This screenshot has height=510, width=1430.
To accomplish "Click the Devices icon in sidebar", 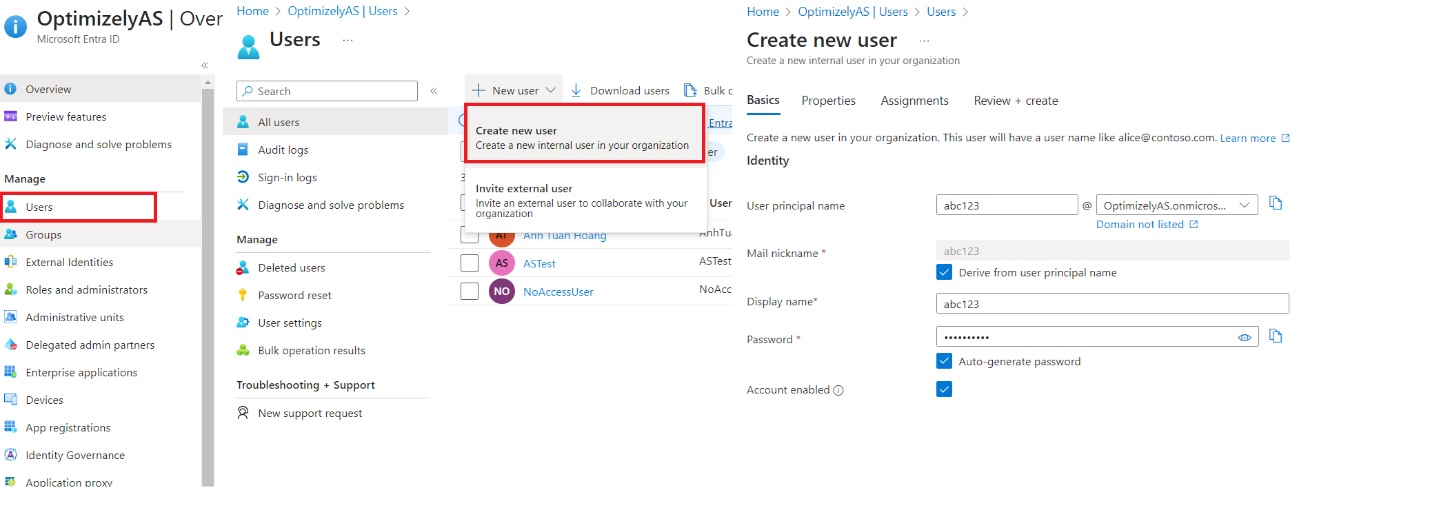I will pos(11,400).
